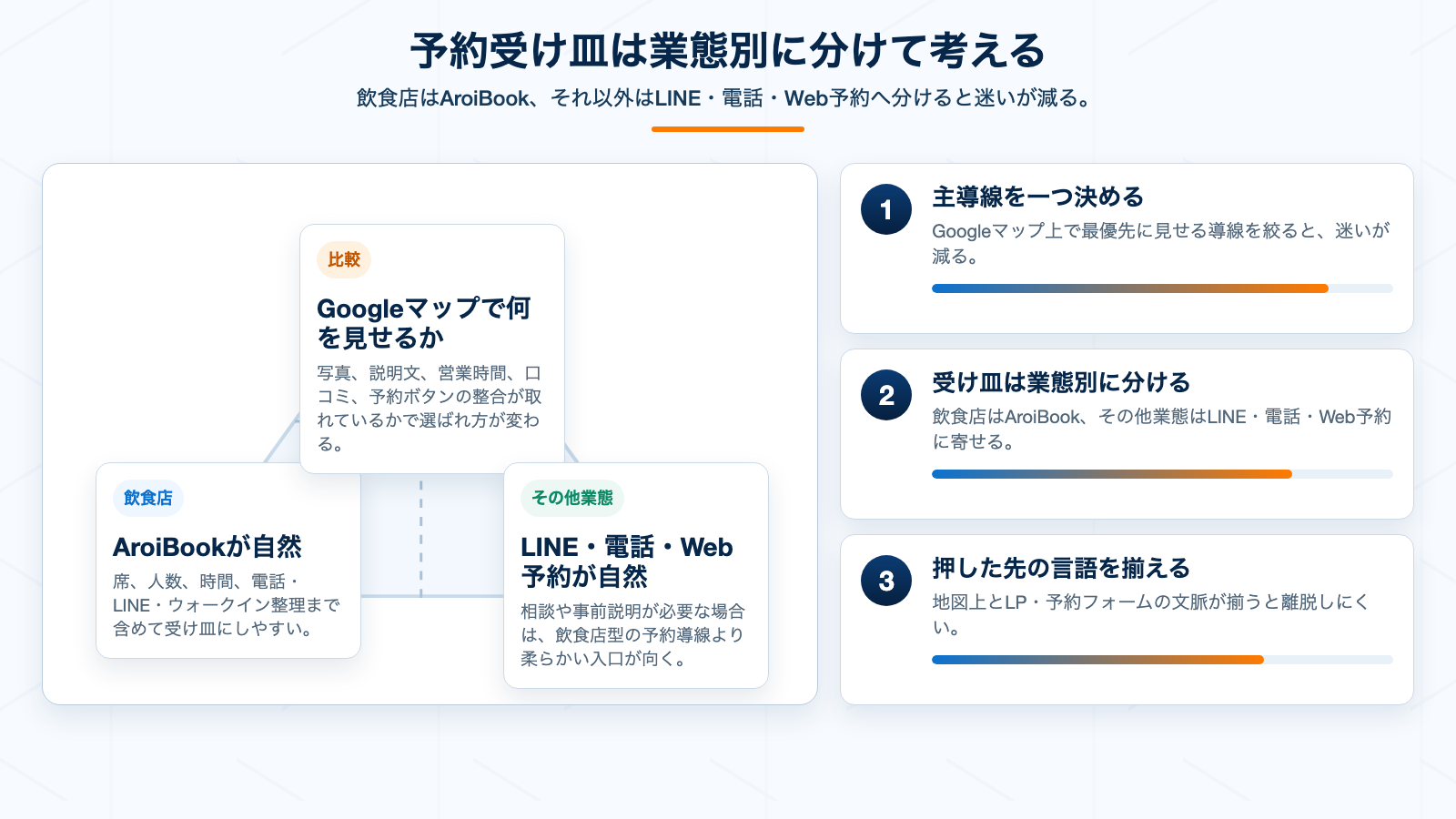The width and height of the screenshot is (1456, 819).
Task: Click the 比較 tag pill
Action: click(344, 259)
